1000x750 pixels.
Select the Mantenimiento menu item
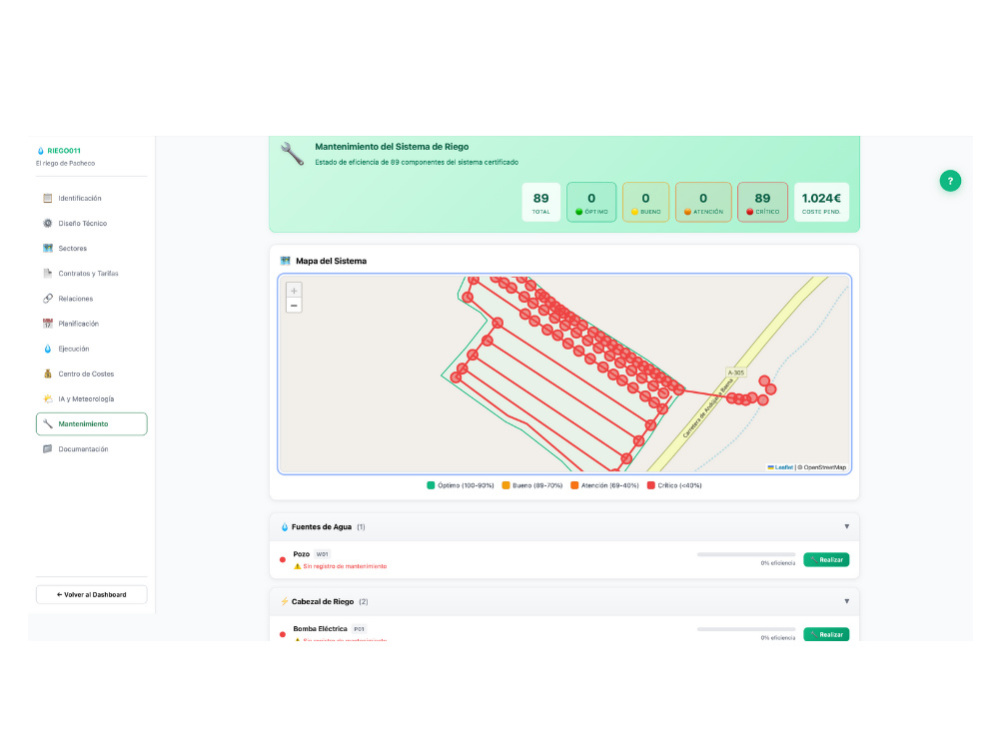92,424
